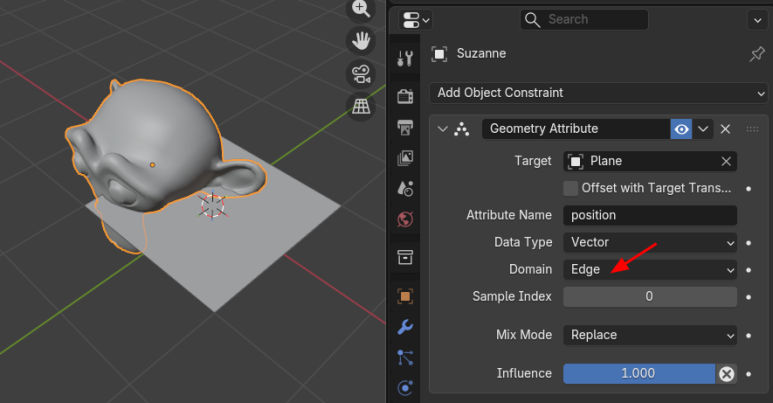The height and width of the screenshot is (403, 773).
Task: Click the Influence slider
Action: [639, 373]
